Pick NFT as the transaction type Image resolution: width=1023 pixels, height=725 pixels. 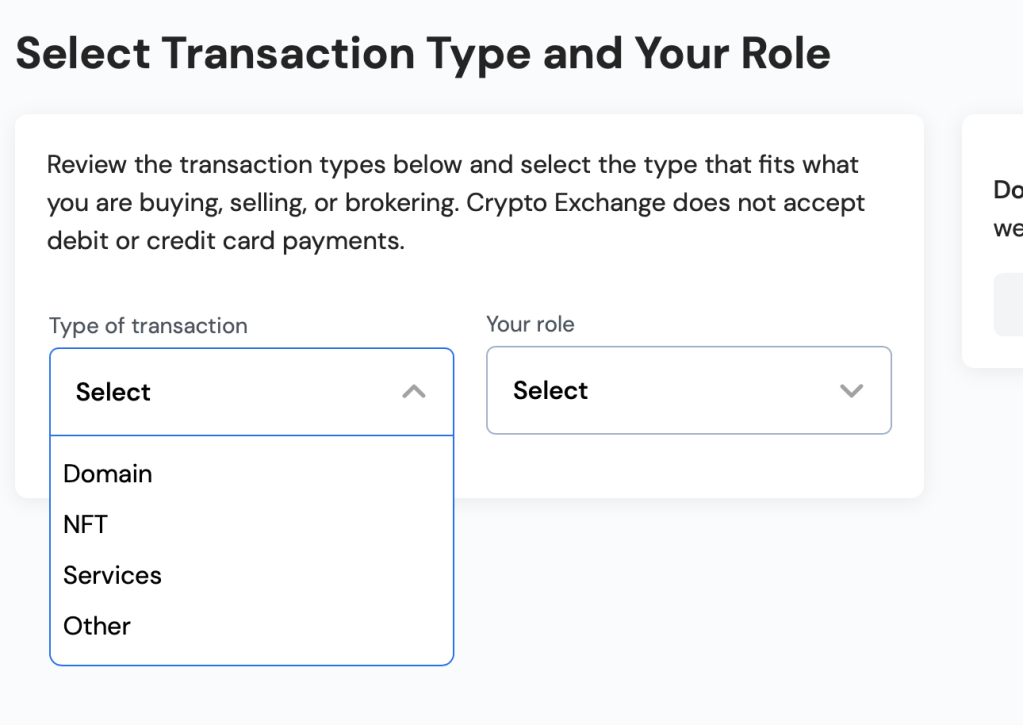point(86,524)
